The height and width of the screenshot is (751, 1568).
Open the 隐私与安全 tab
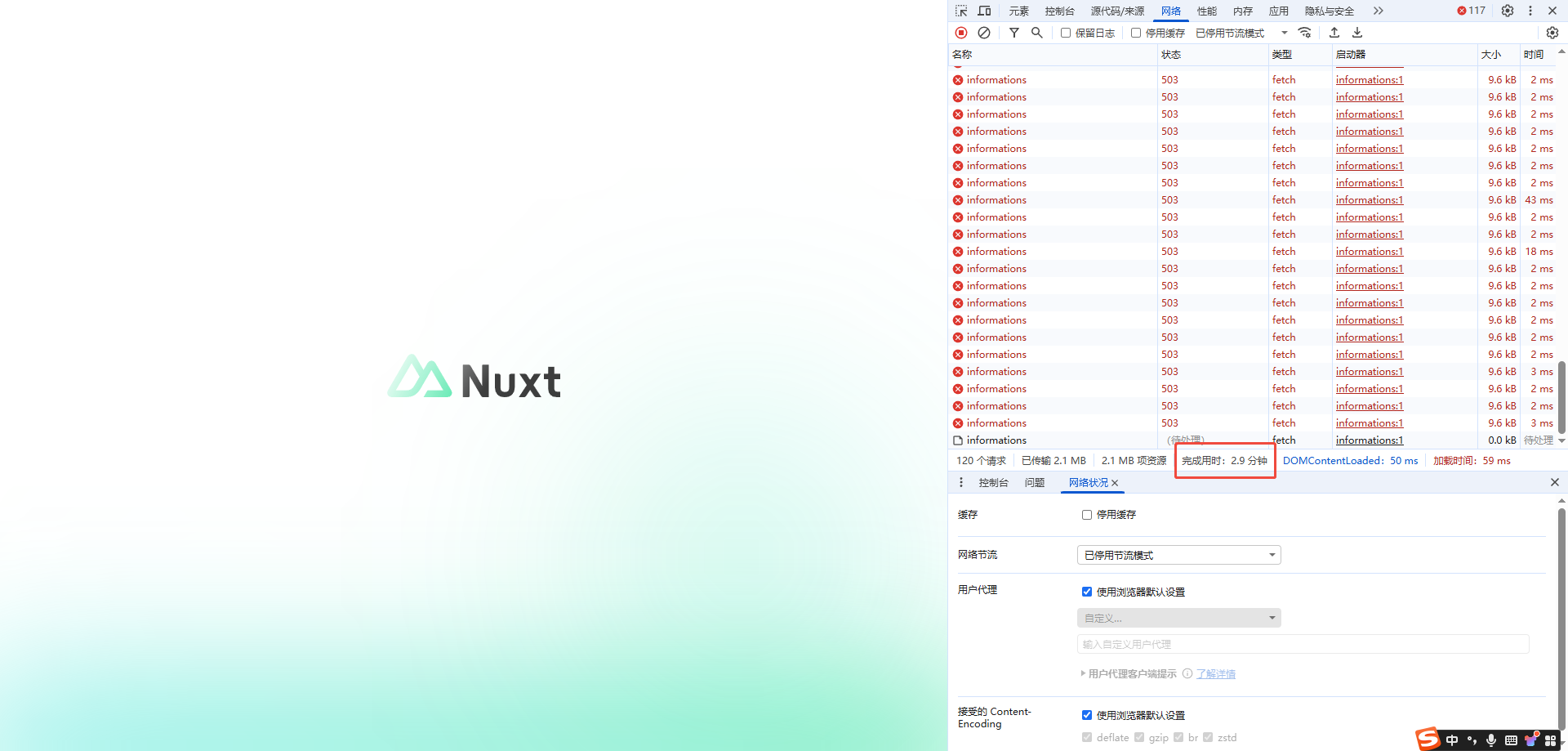pos(1330,11)
